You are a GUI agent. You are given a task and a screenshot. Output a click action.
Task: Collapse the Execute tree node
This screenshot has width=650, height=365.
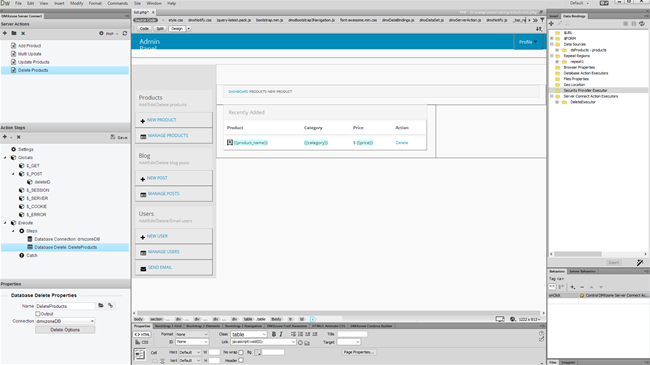[x=5, y=223]
